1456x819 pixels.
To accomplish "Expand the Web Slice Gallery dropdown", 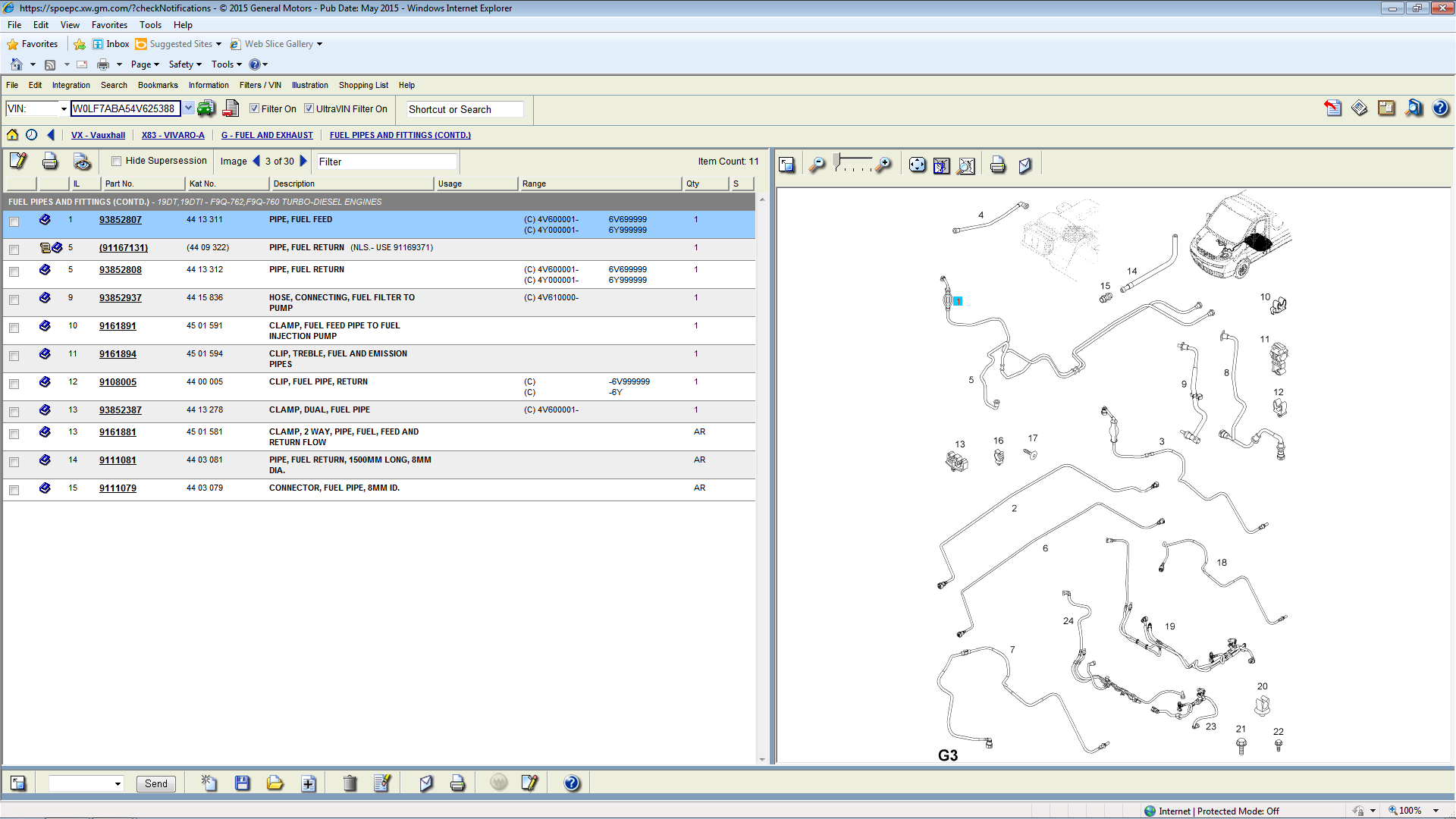I will (x=319, y=44).
